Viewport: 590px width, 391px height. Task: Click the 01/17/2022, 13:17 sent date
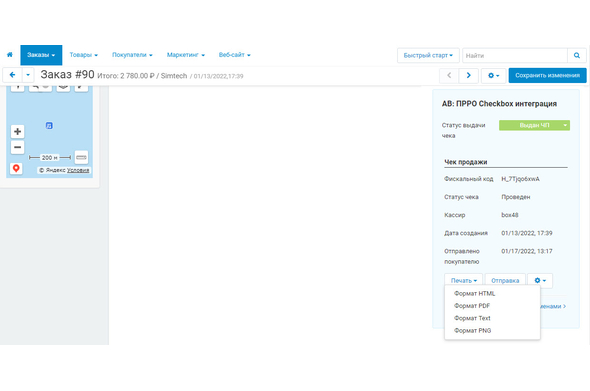(527, 251)
